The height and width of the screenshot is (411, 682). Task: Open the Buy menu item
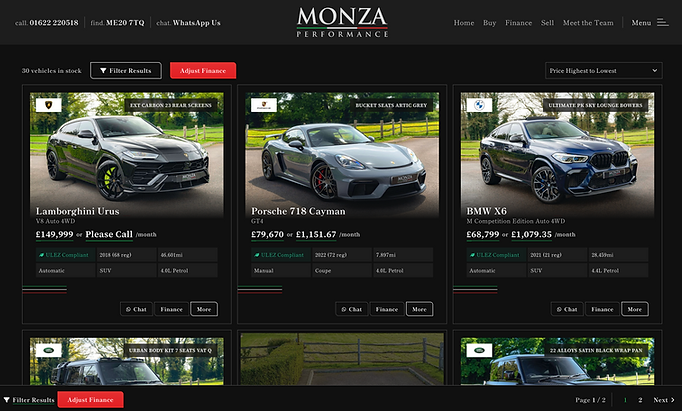coord(489,23)
